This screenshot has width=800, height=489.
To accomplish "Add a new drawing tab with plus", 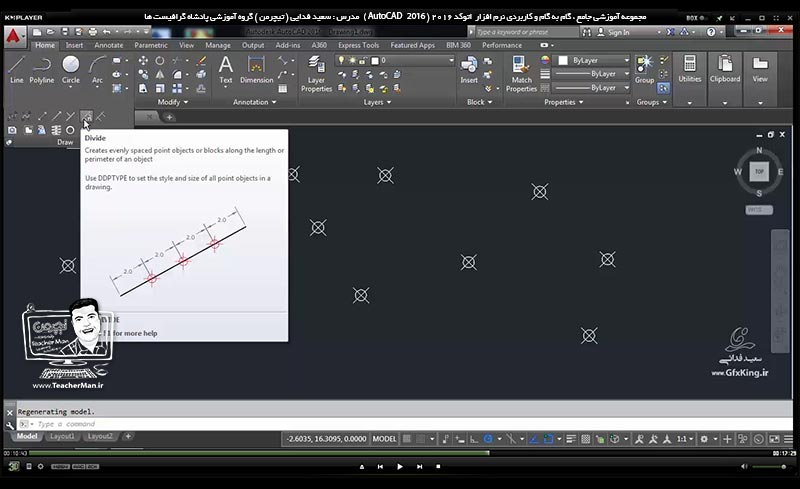I will pyautogui.click(x=169, y=117).
